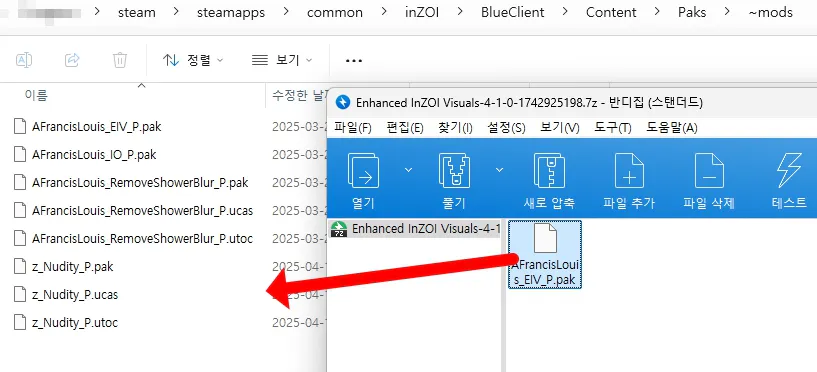Image resolution: width=817 pixels, height=372 pixels.
Task: Open the View (보기(V)) menu in Bandizip
Action: (x=560, y=128)
